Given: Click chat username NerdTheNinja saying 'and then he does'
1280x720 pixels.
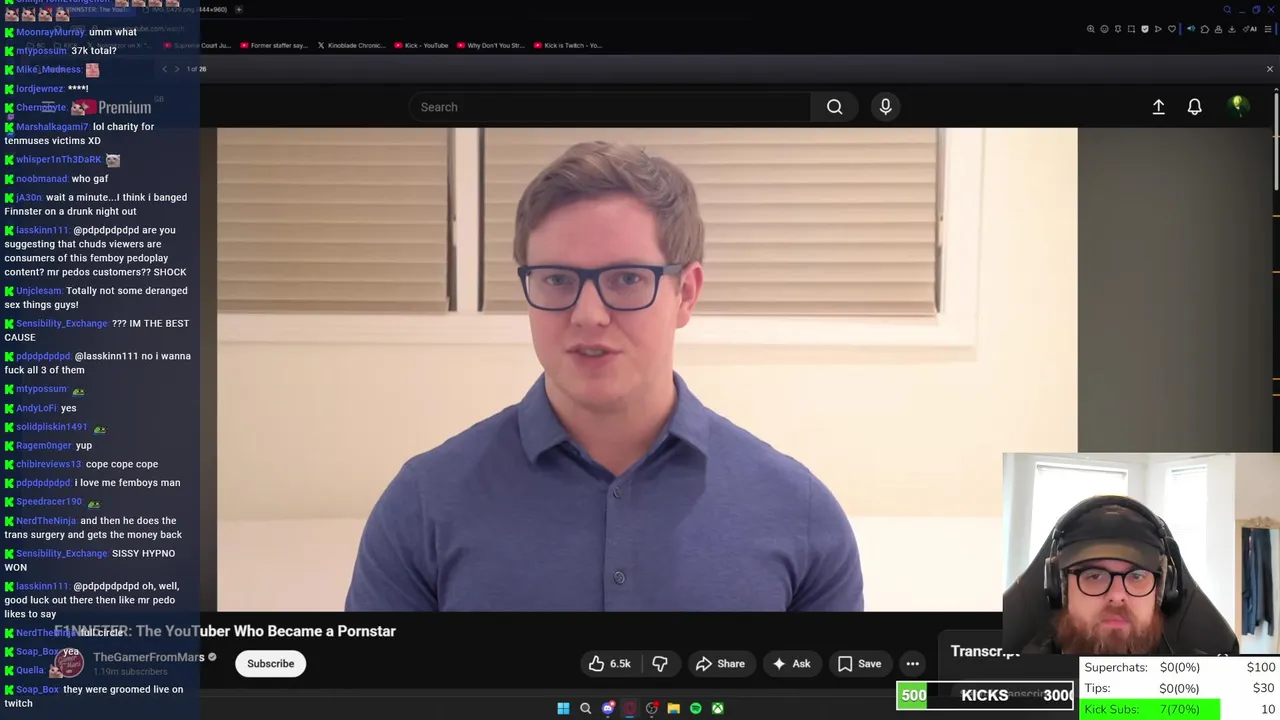Looking at the screenshot, I should tap(45, 521).
